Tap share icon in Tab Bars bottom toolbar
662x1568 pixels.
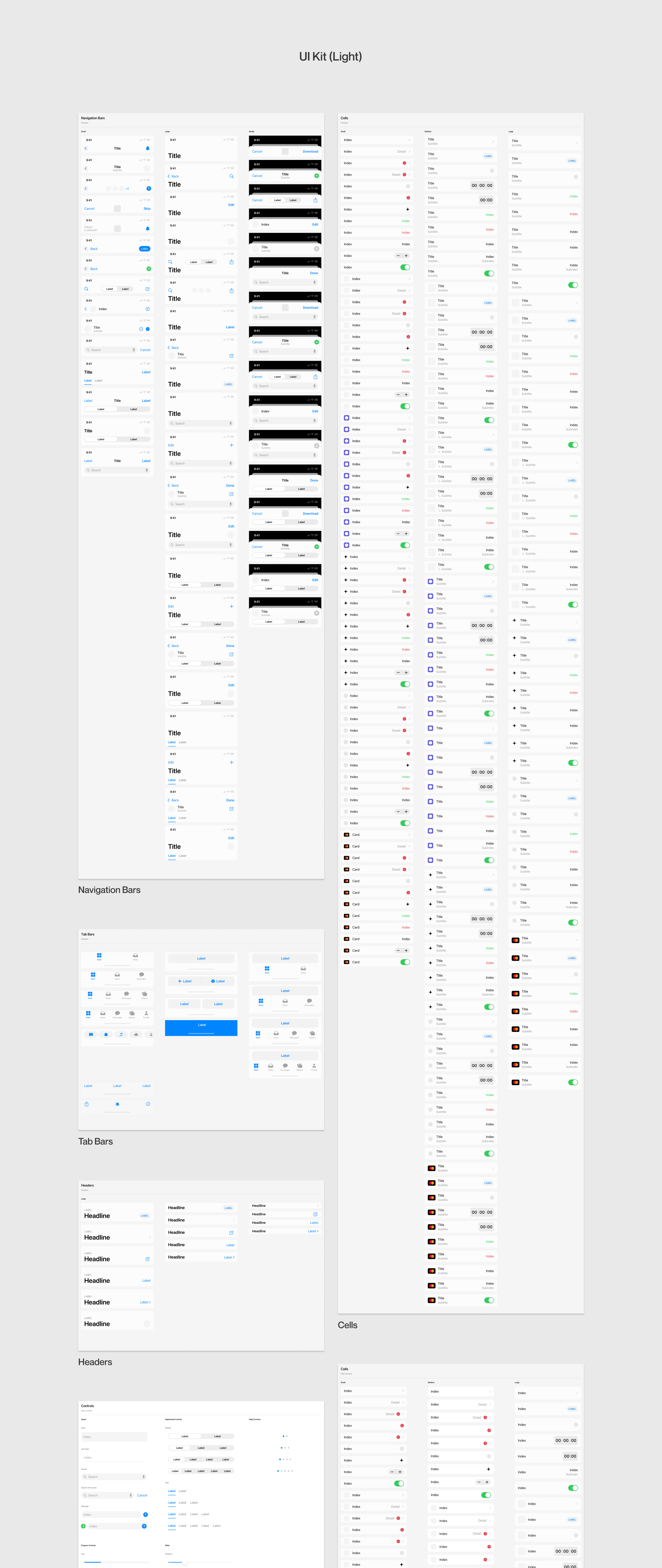[x=87, y=1104]
